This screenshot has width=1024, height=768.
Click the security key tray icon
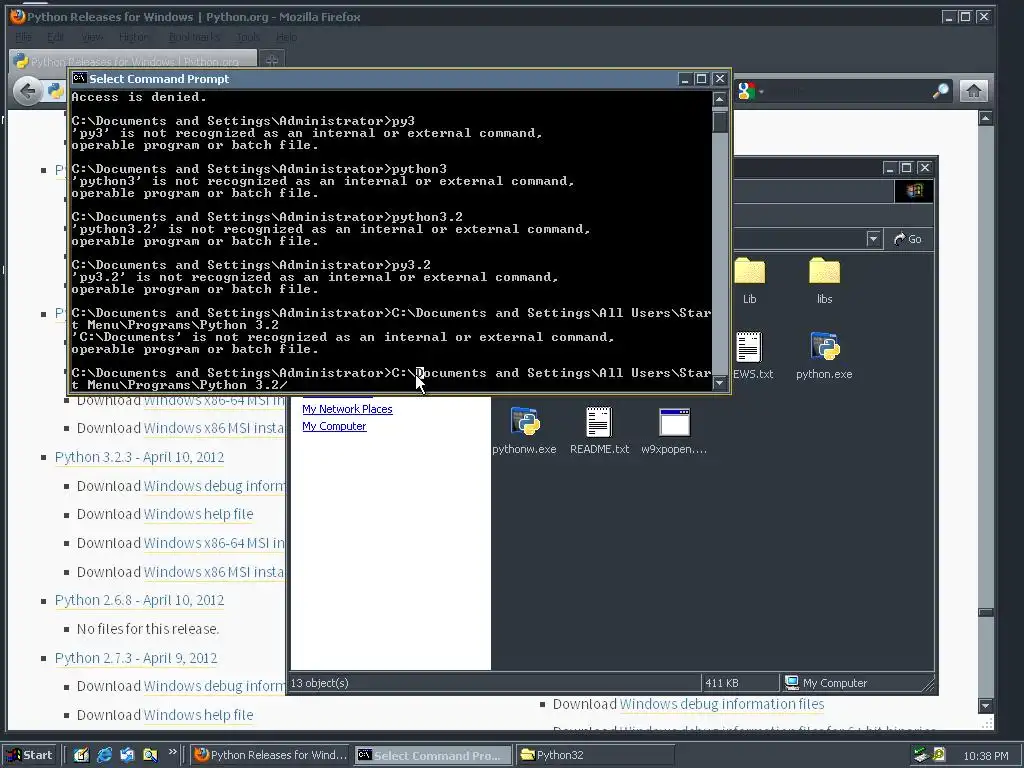pos(938,755)
